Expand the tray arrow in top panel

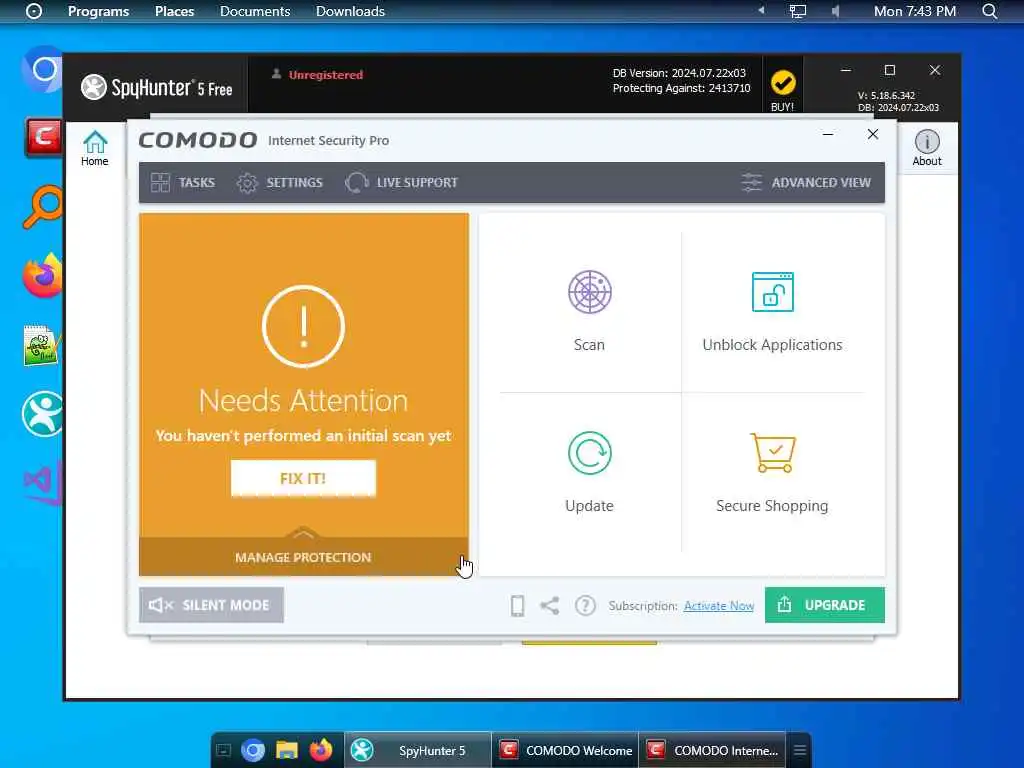tap(761, 10)
